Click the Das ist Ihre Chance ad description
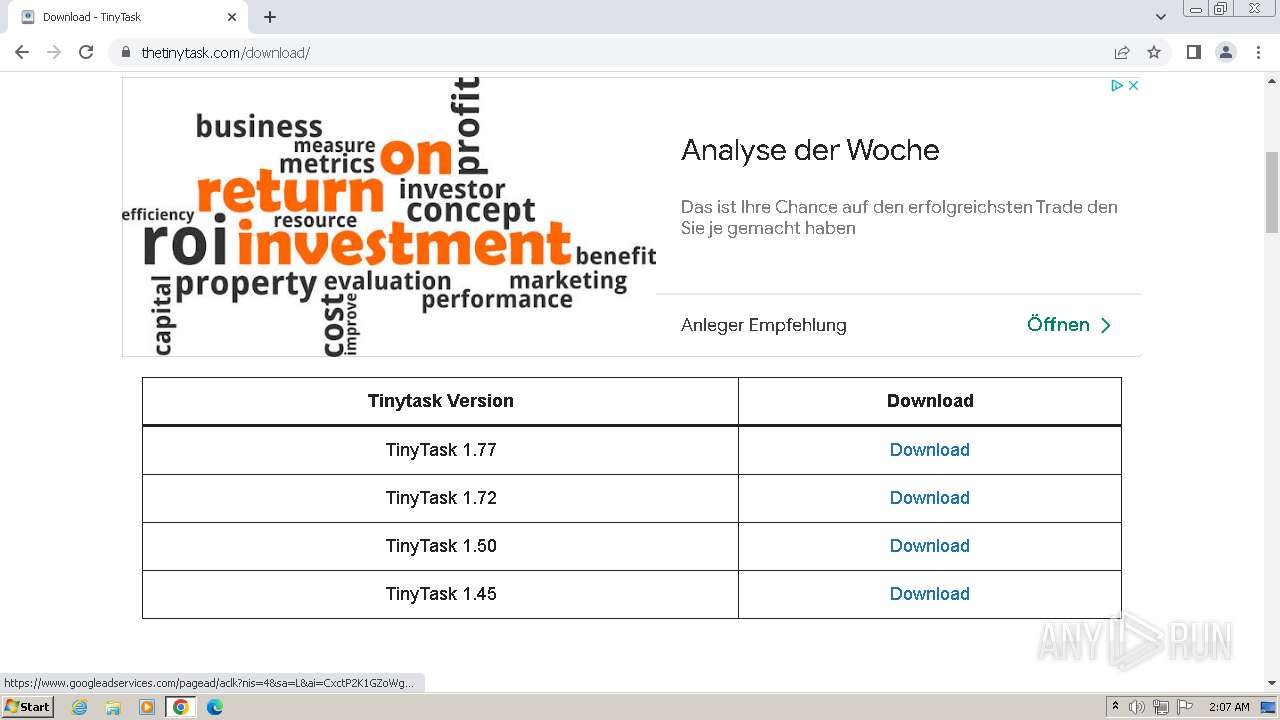This screenshot has height=720, width=1280. pos(899,217)
